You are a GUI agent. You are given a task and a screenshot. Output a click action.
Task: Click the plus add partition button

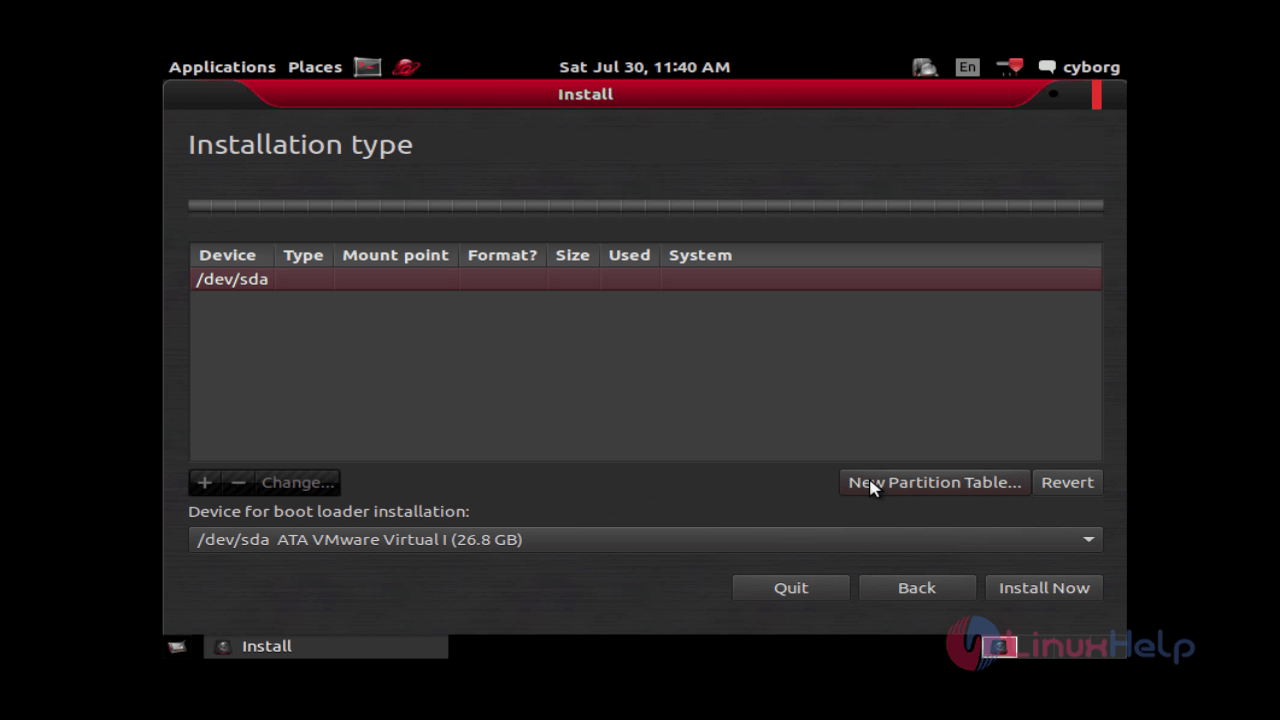pyautogui.click(x=204, y=482)
